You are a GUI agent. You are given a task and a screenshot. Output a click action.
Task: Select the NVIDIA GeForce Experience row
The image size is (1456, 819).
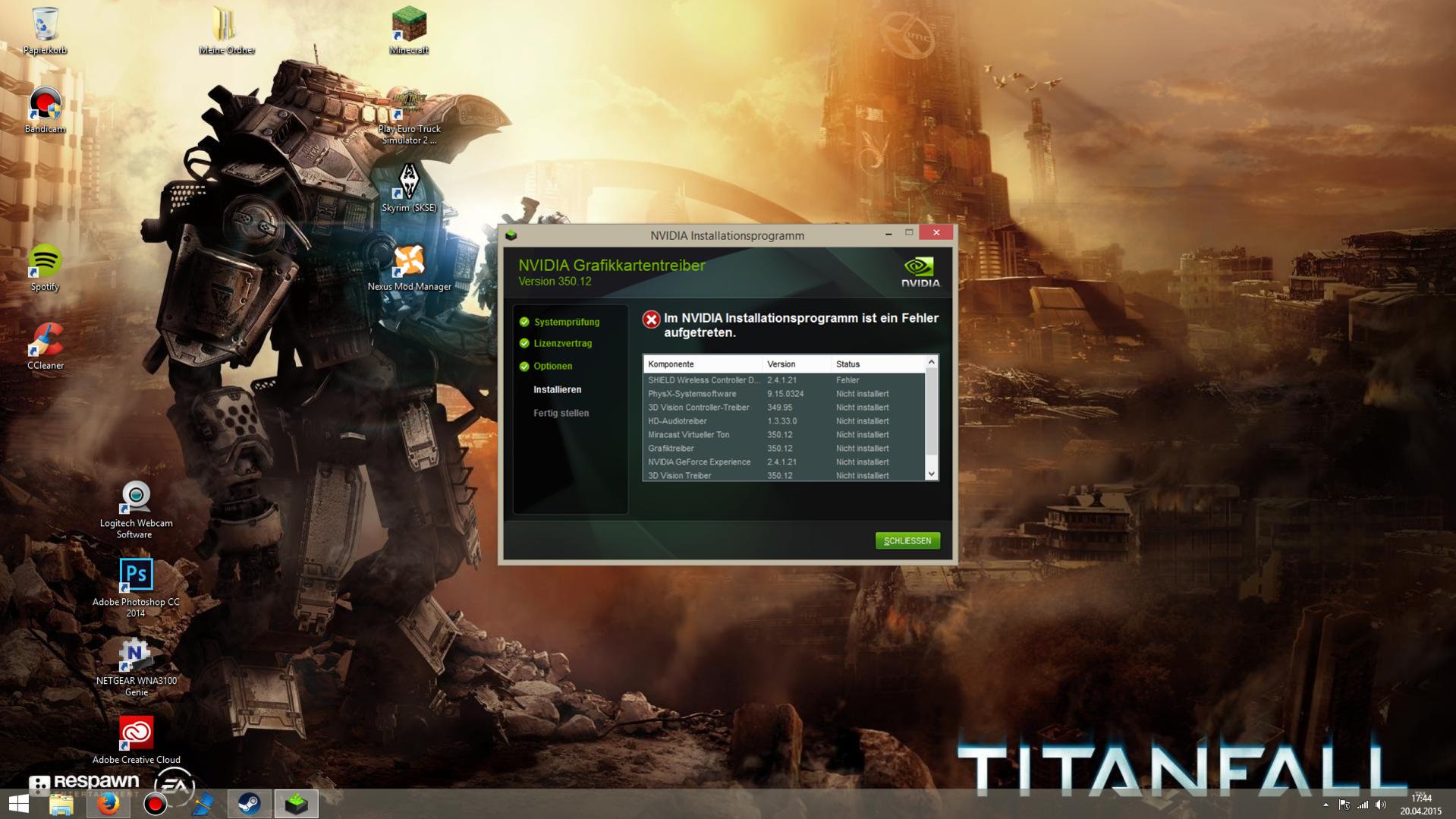(x=784, y=462)
